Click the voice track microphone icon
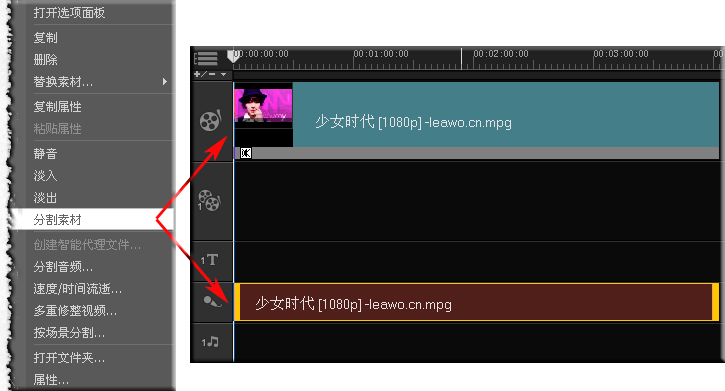This screenshot has height=391, width=725. [212, 302]
